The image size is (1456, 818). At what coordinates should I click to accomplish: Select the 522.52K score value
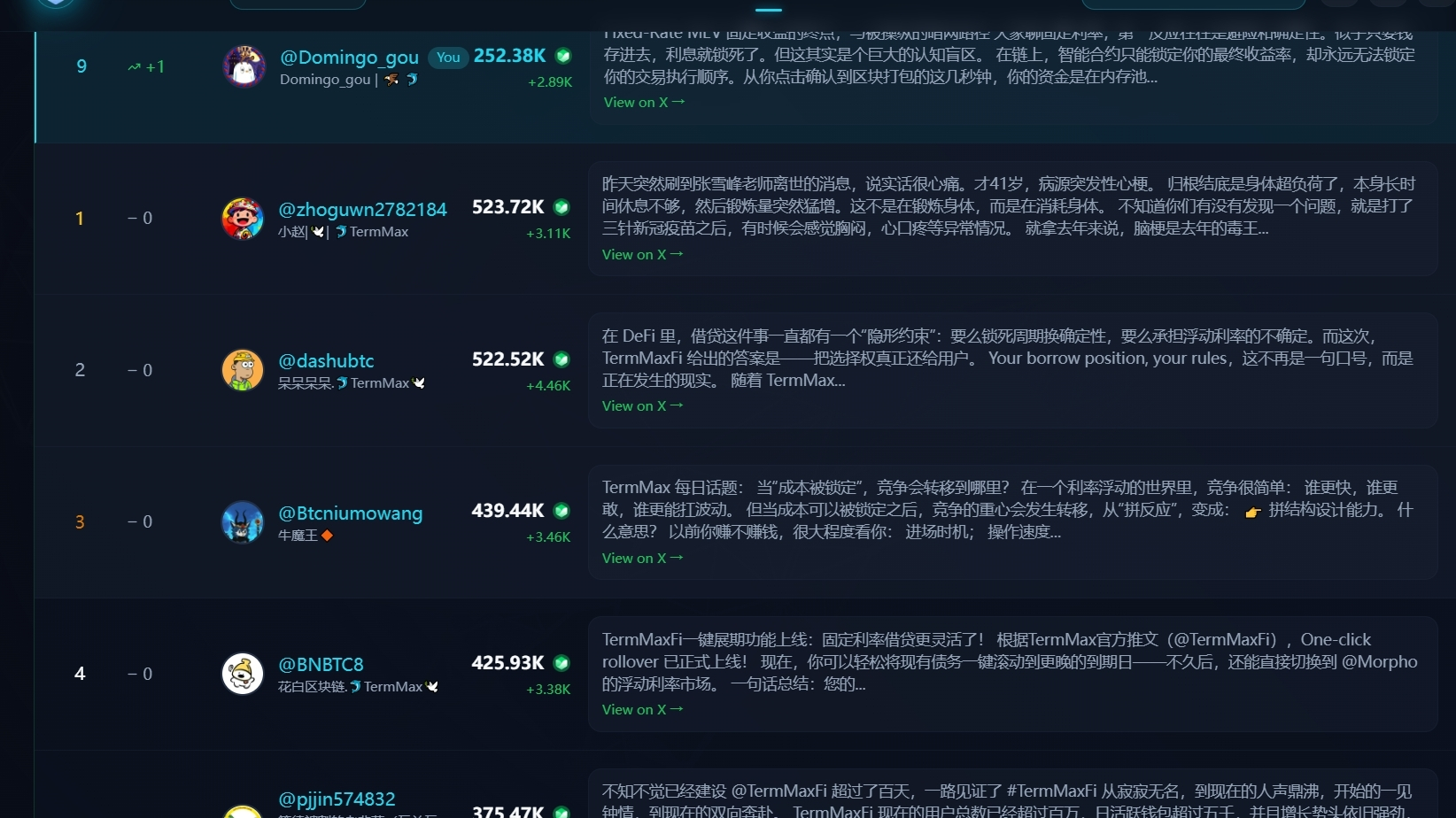(508, 359)
